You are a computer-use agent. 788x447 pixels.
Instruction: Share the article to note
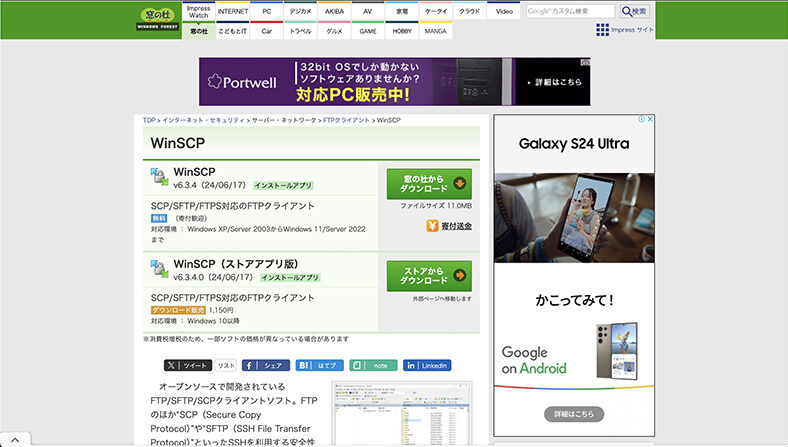click(373, 366)
